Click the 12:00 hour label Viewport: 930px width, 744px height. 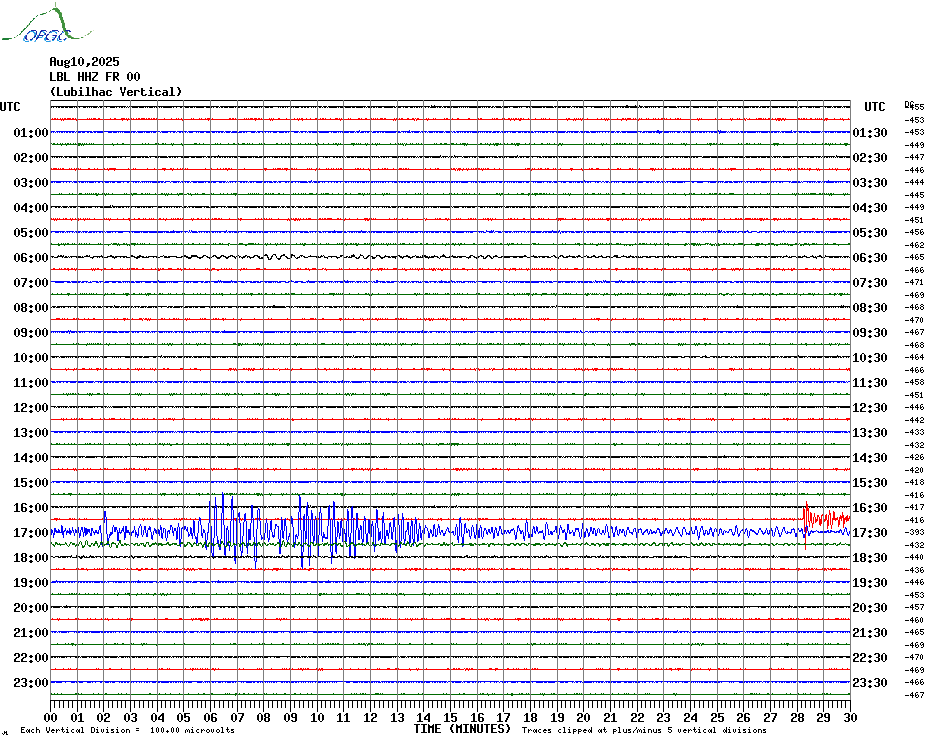31,408
